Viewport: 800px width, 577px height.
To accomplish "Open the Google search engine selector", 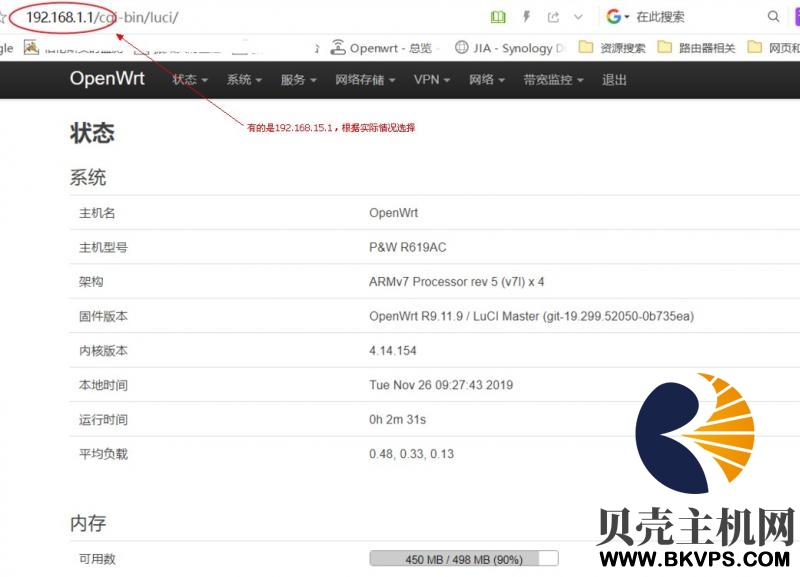I will tap(617, 17).
